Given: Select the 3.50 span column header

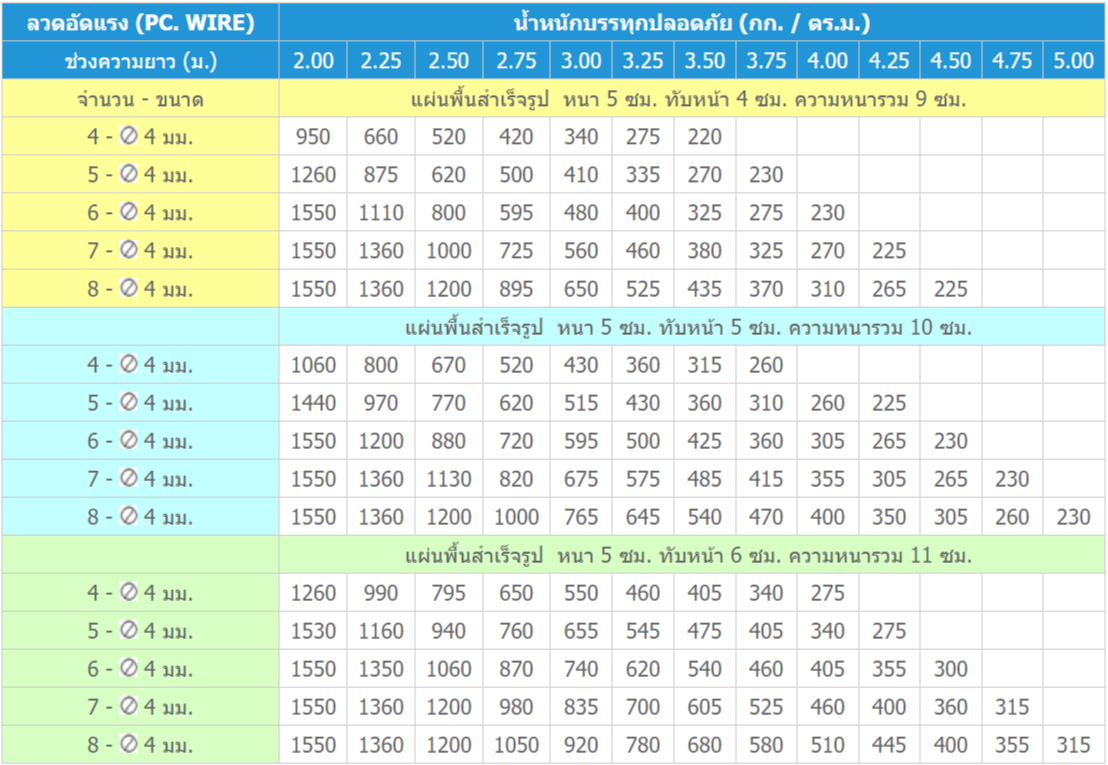Looking at the screenshot, I should pos(705,60).
